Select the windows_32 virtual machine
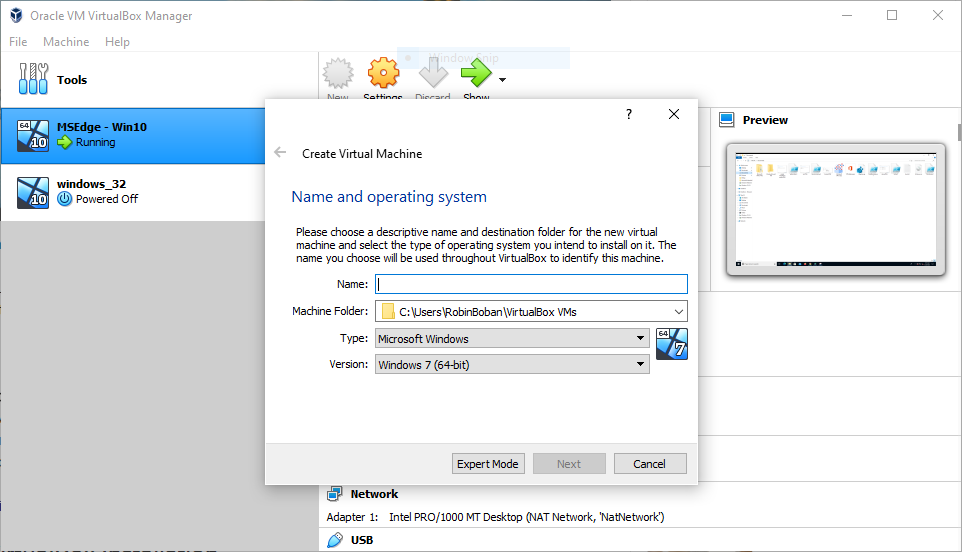 click(x=133, y=193)
